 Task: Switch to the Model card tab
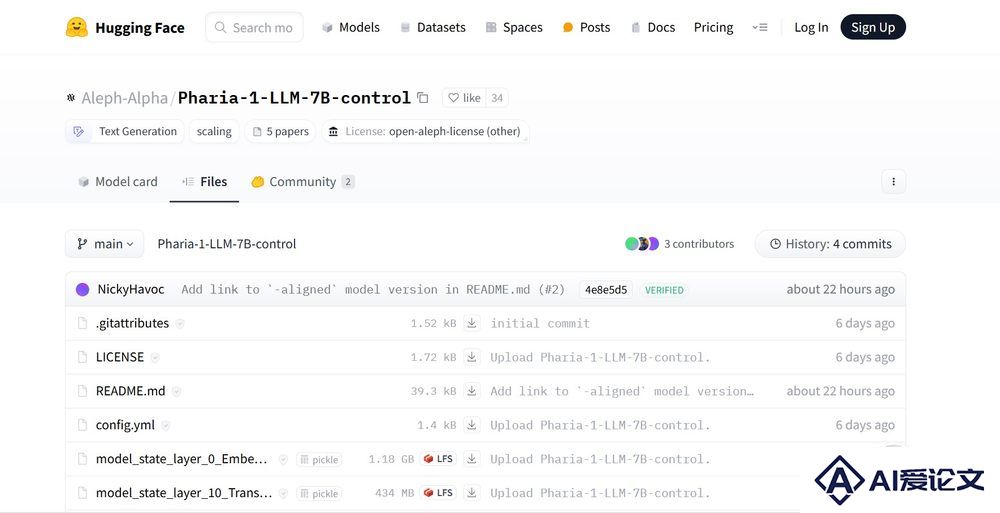[x=117, y=182]
